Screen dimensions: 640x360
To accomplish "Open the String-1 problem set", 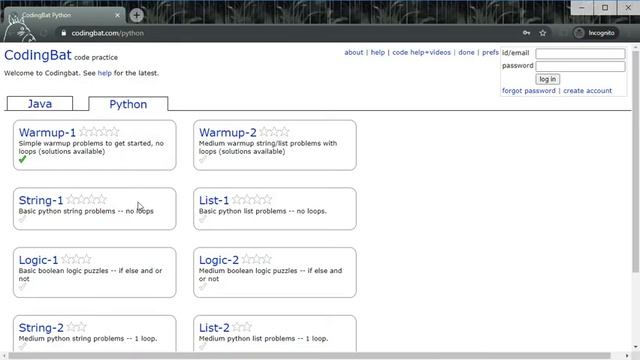I will [41, 200].
